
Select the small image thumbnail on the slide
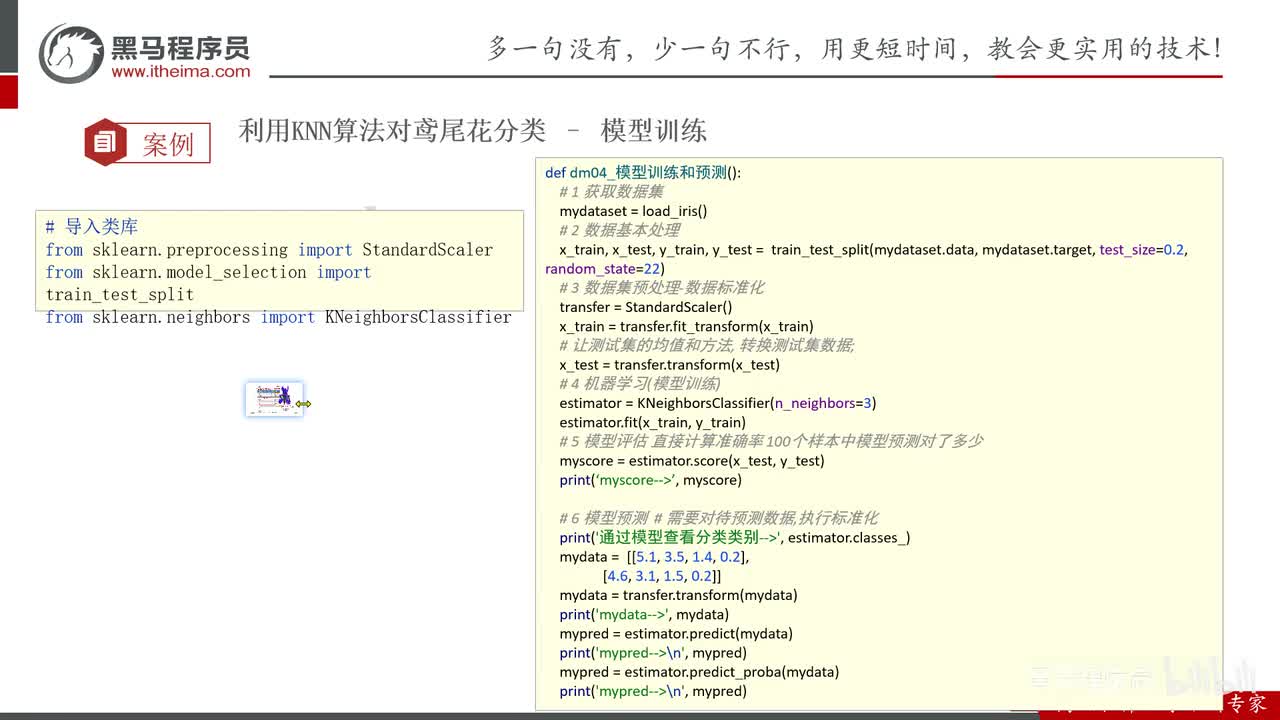coord(274,399)
